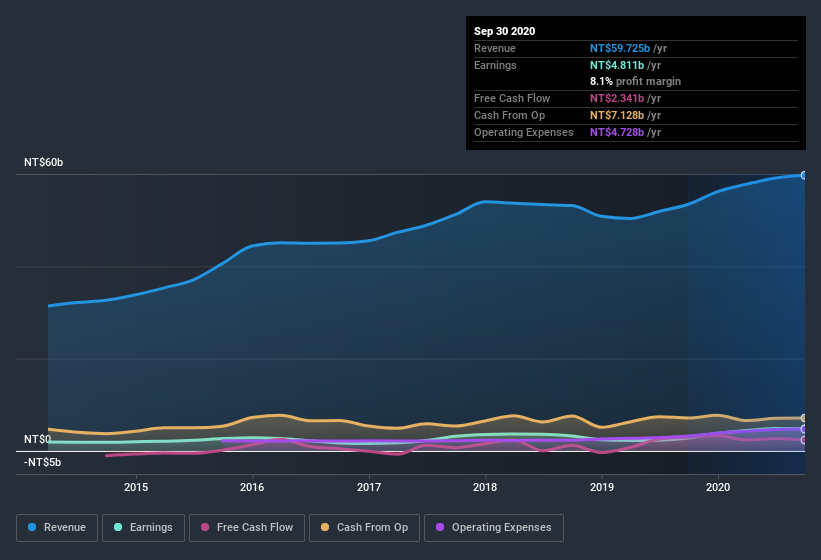
Task: Select the Free Cash Flow endpoint marker
Action: click(x=804, y=440)
